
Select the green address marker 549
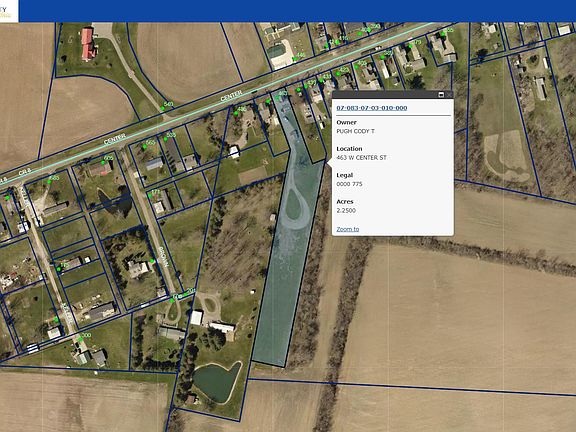click(162, 108)
